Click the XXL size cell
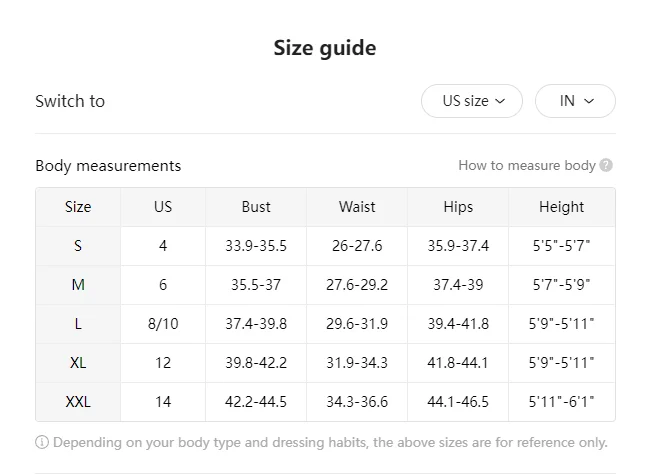Viewport: 650px width, 475px height. pos(78,402)
